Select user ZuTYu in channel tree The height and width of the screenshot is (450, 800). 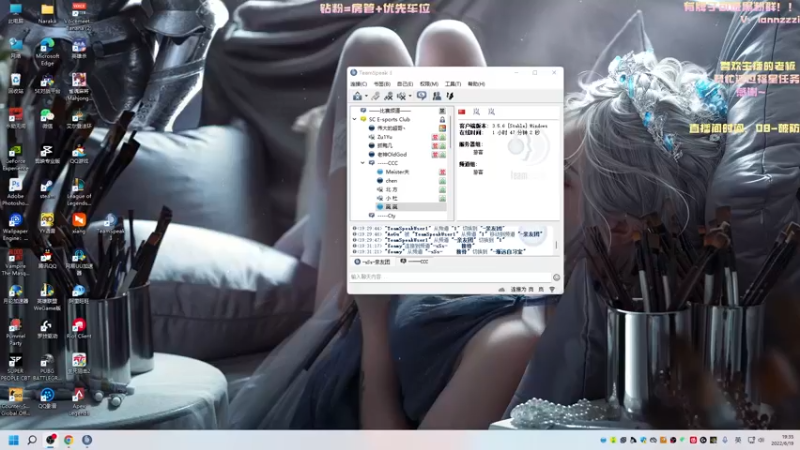[x=385, y=137]
